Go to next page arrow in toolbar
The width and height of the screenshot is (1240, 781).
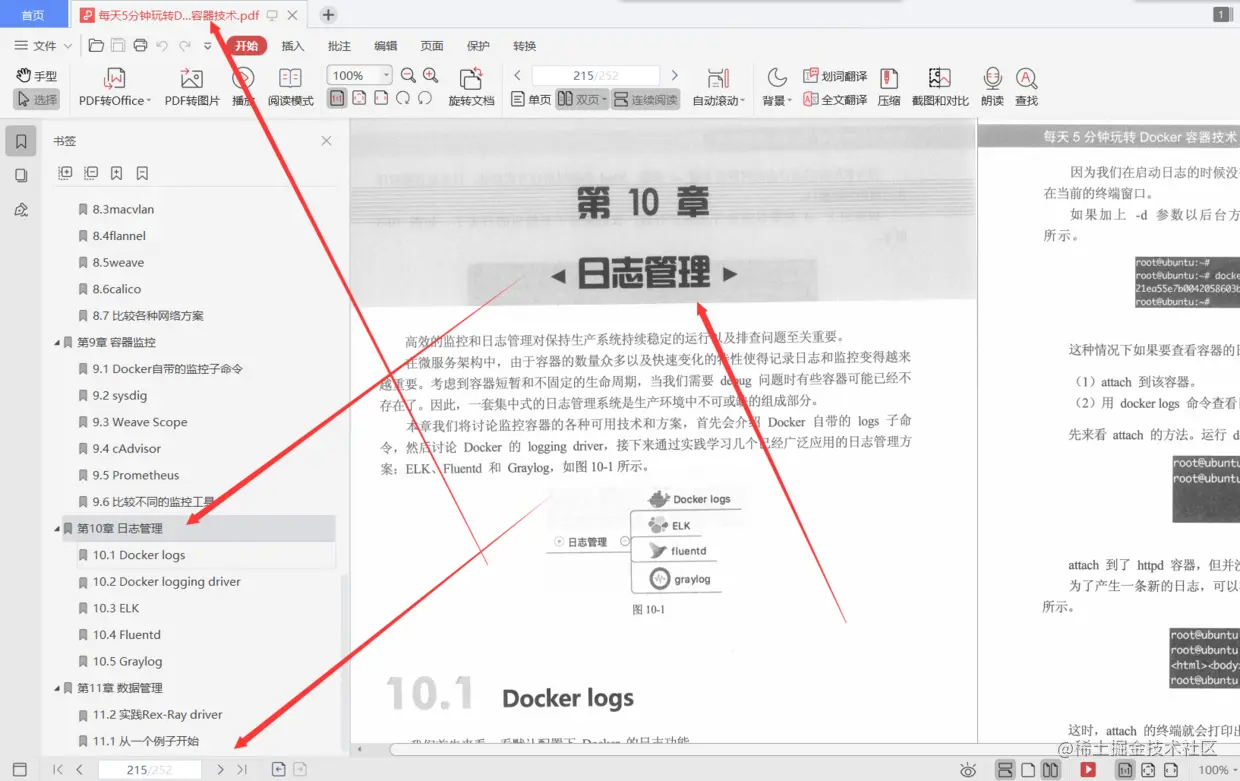coord(675,75)
